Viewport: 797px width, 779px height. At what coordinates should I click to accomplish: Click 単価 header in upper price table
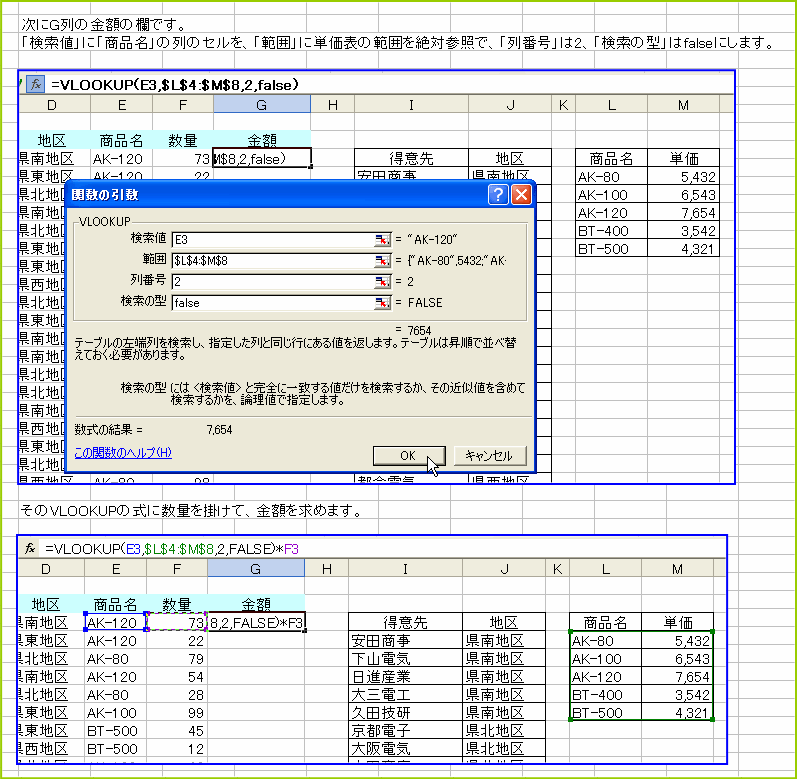(x=683, y=159)
